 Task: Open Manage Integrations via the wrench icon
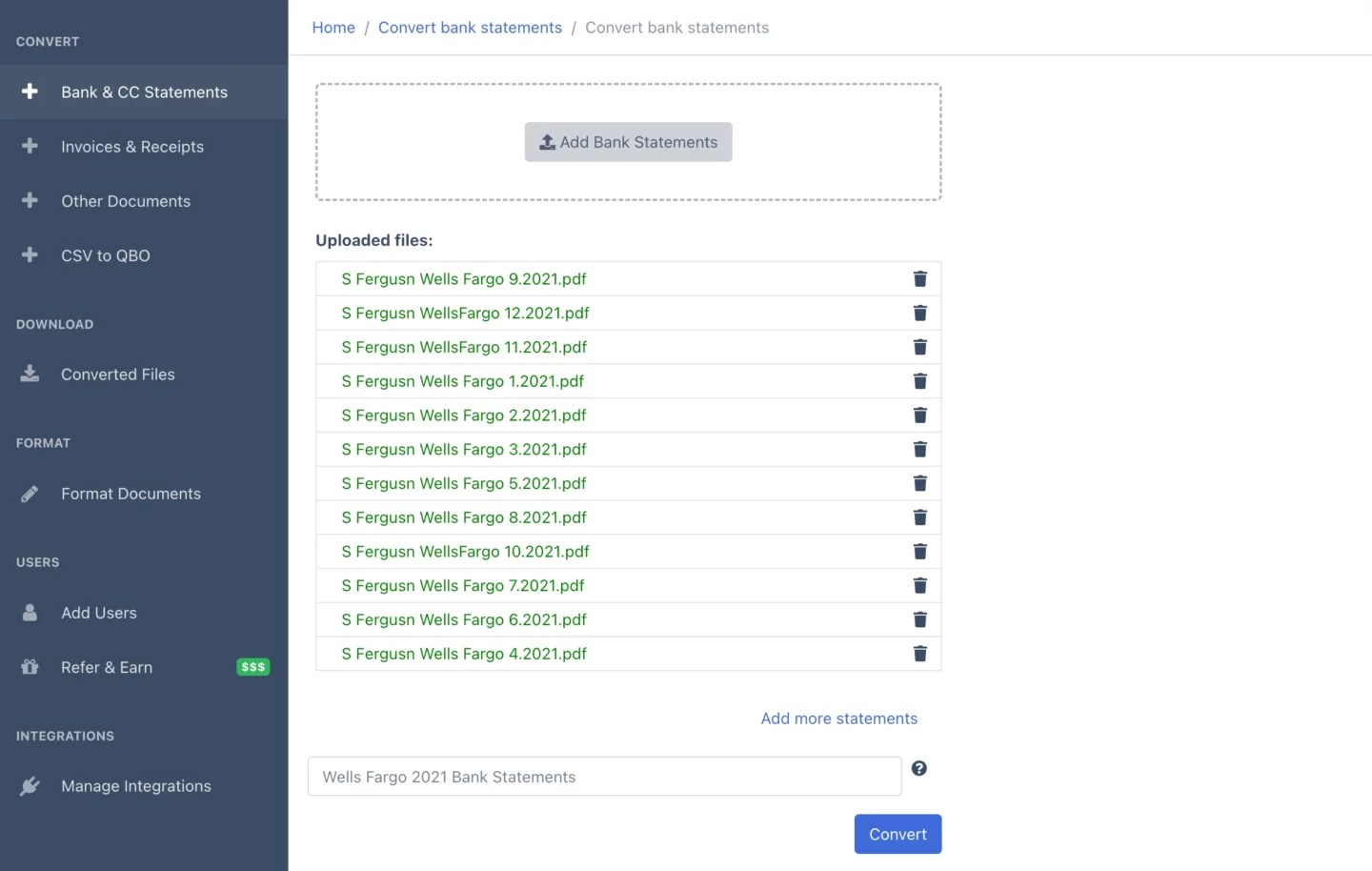(x=30, y=785)
